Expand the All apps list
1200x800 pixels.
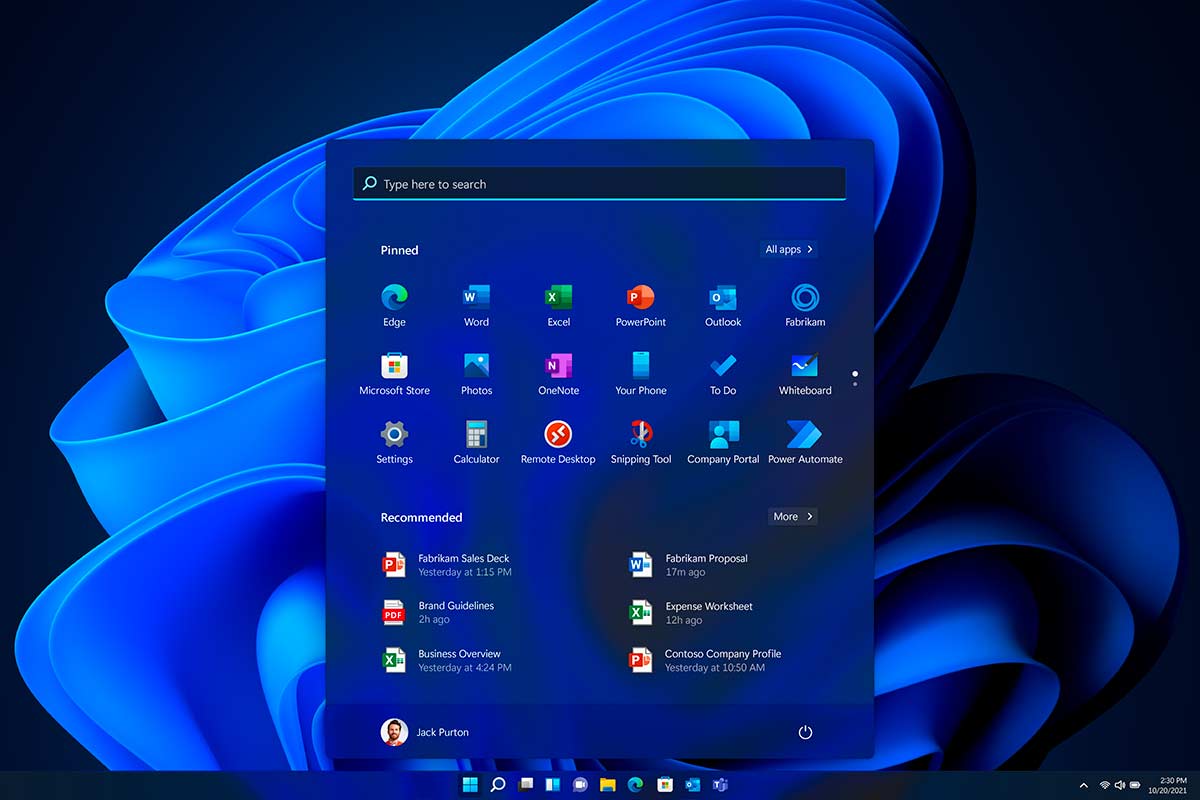pos(788,249)
